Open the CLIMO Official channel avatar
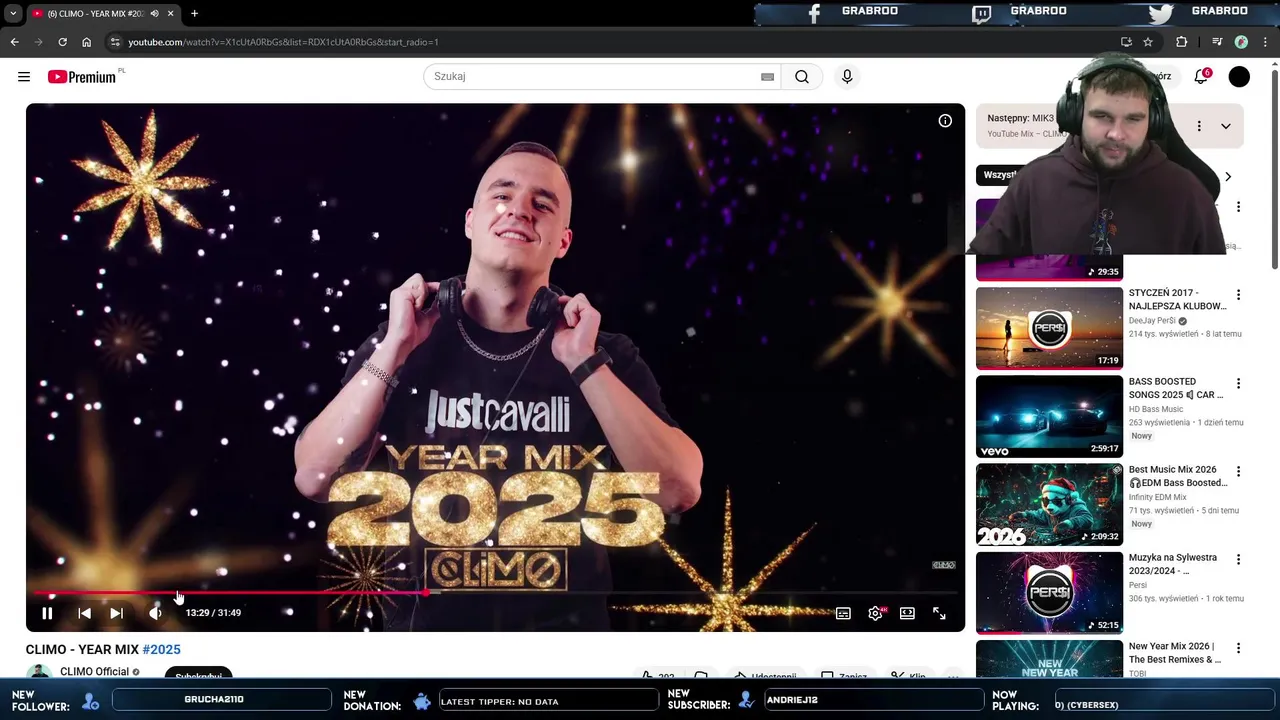The width and height of the screenshot is (1280, 720). (x=39, y=673)
